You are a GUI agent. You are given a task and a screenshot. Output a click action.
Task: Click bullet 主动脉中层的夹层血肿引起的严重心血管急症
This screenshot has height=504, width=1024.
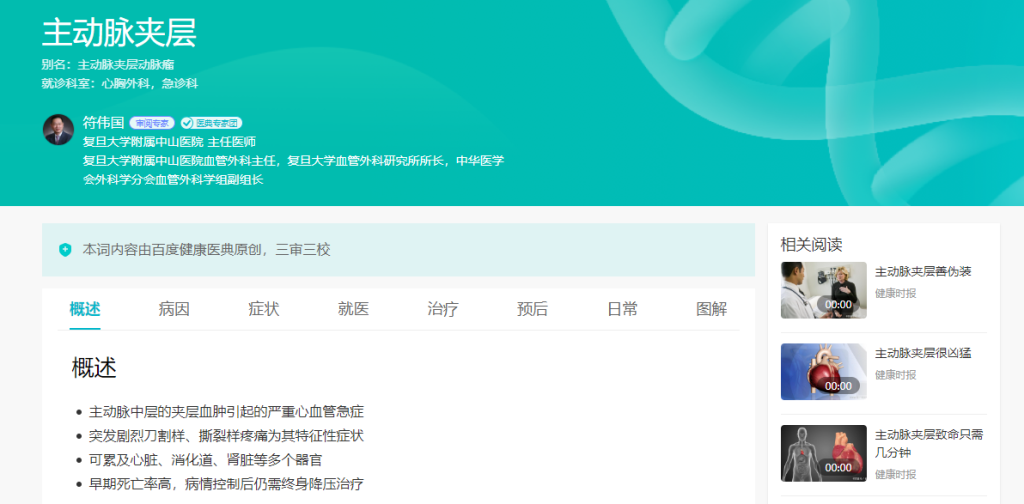226,412
